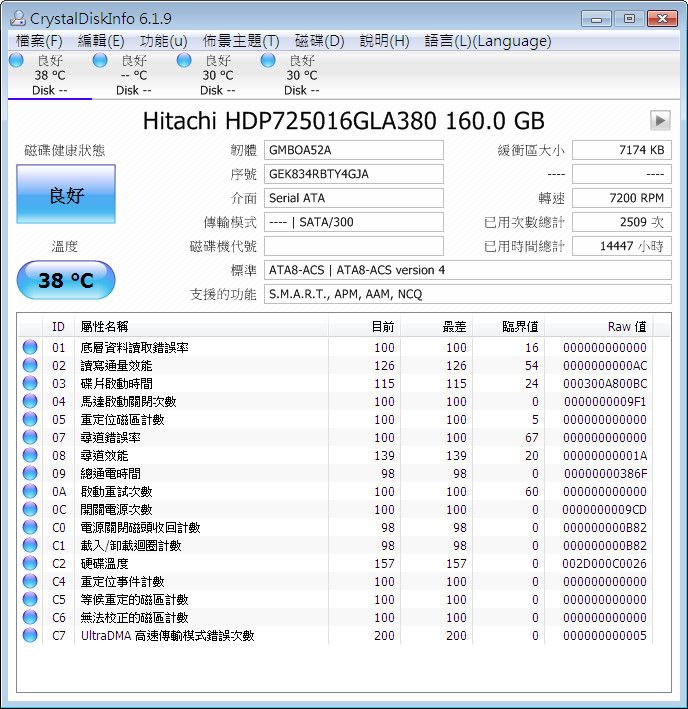Click status orb for attribute 07 尋道錯誤率
Image resolution: width=688 pixels, height=709 pixels.
tap(30, 437)
